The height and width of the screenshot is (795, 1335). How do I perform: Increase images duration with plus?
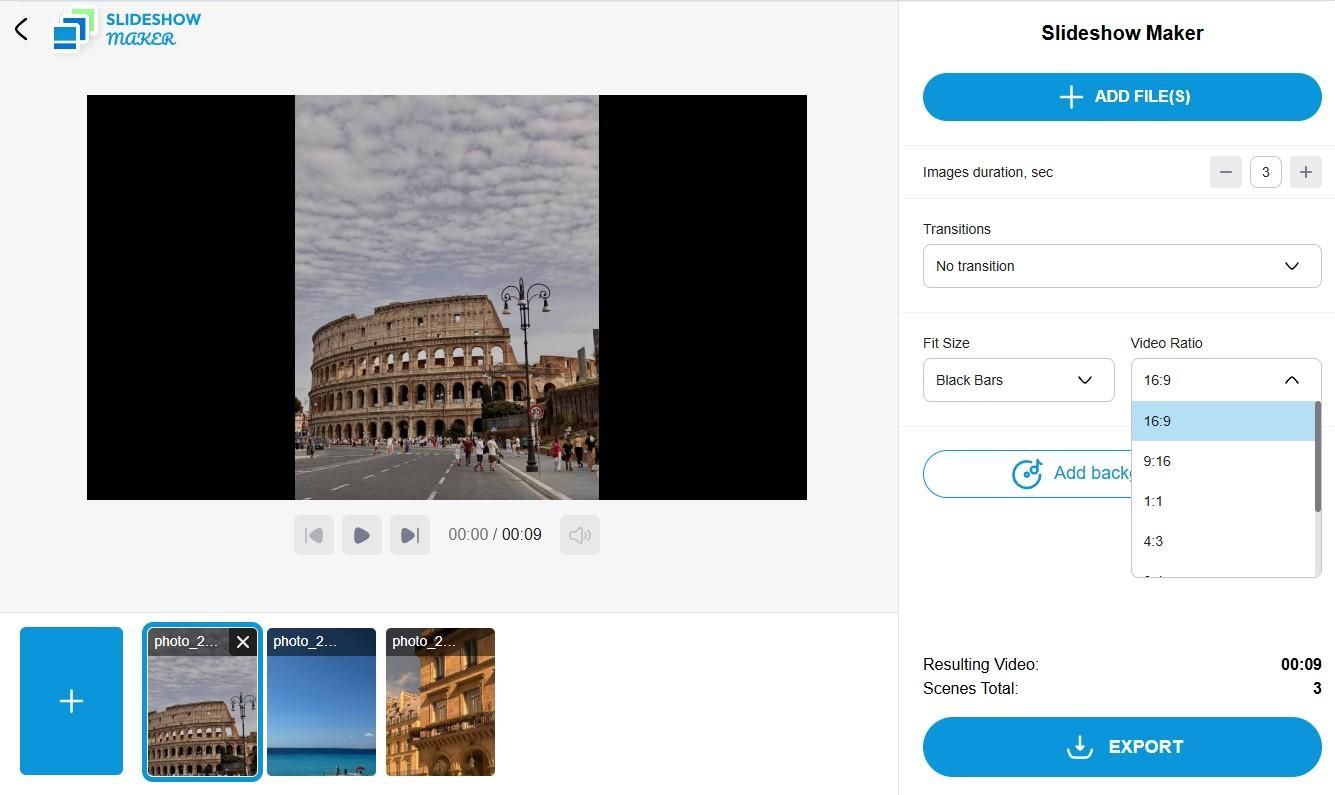pyautogui.click(x=1306, y=172)
